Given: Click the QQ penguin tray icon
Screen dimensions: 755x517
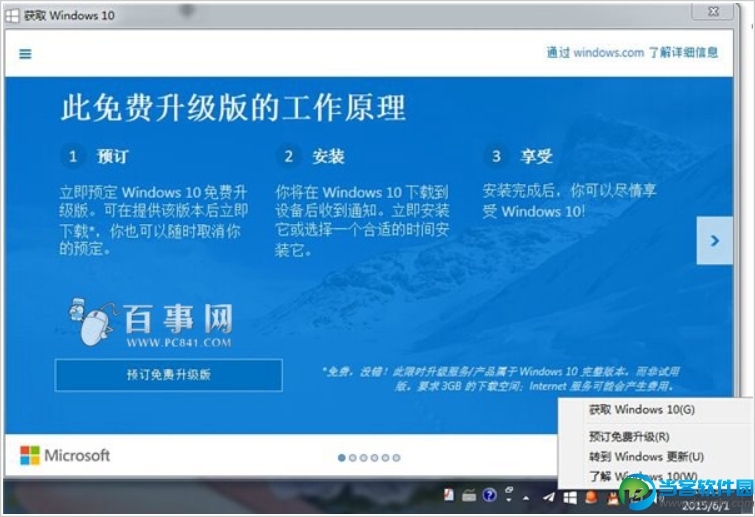Looking at the screenshot, I should 612,499.
